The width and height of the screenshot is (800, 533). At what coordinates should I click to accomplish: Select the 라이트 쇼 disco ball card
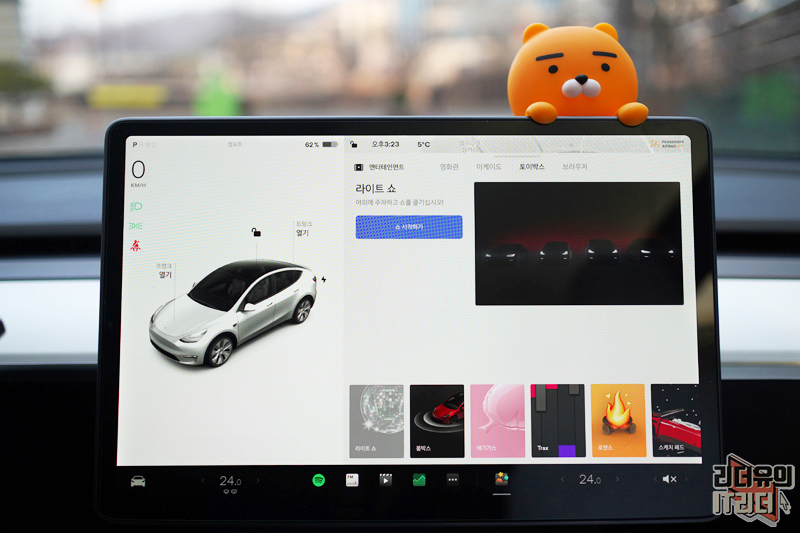377,421
